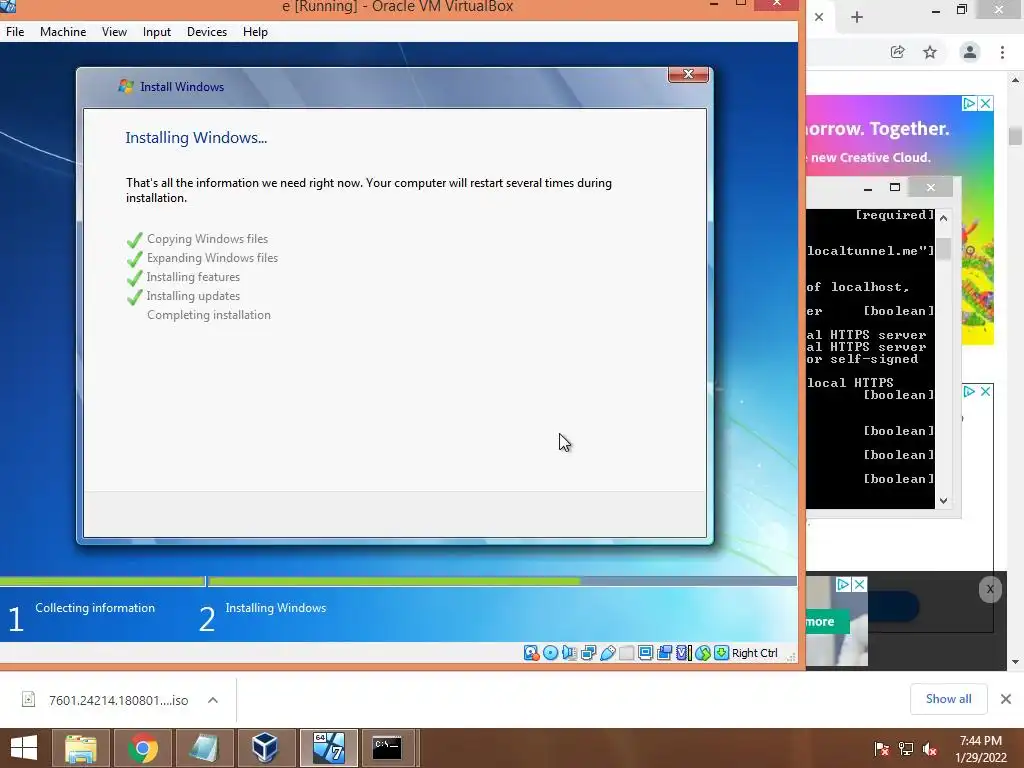Click the VirtualBox hard disk activity icon

coord(531,653)
